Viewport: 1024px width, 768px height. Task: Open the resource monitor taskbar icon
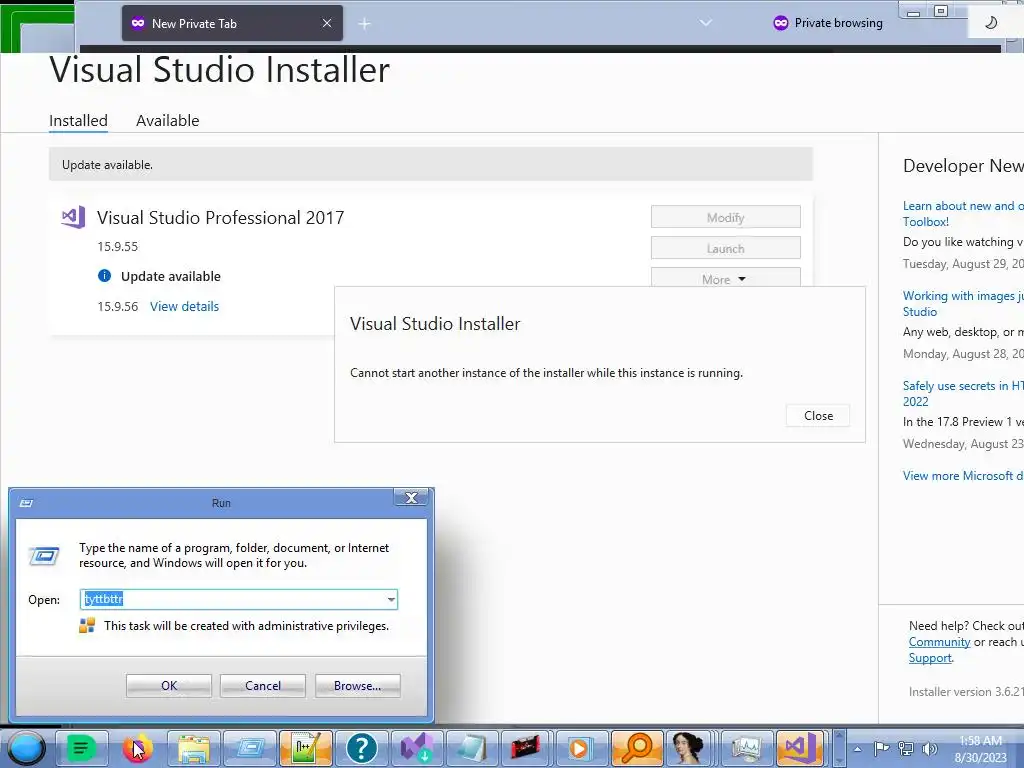746,748
